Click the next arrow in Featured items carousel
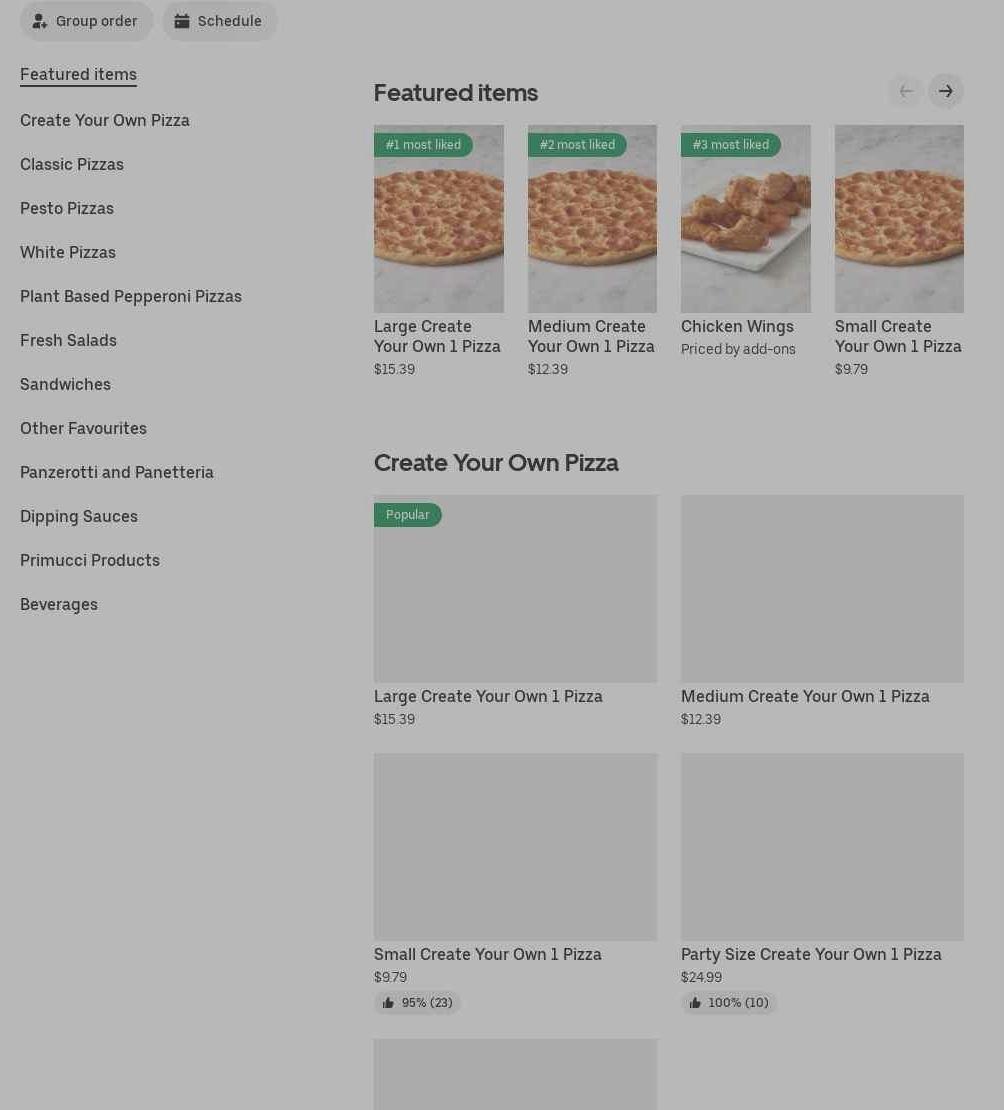 (x=945, y=92)
